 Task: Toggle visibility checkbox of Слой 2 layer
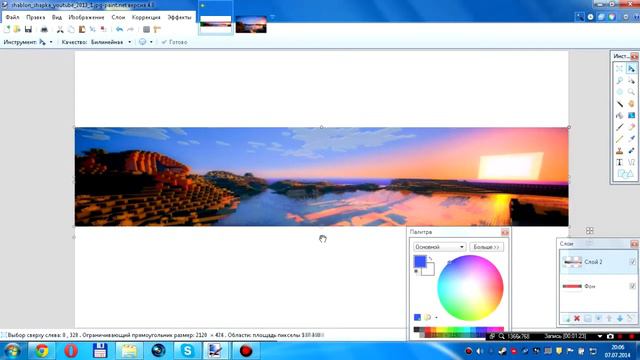coord(632,262)
